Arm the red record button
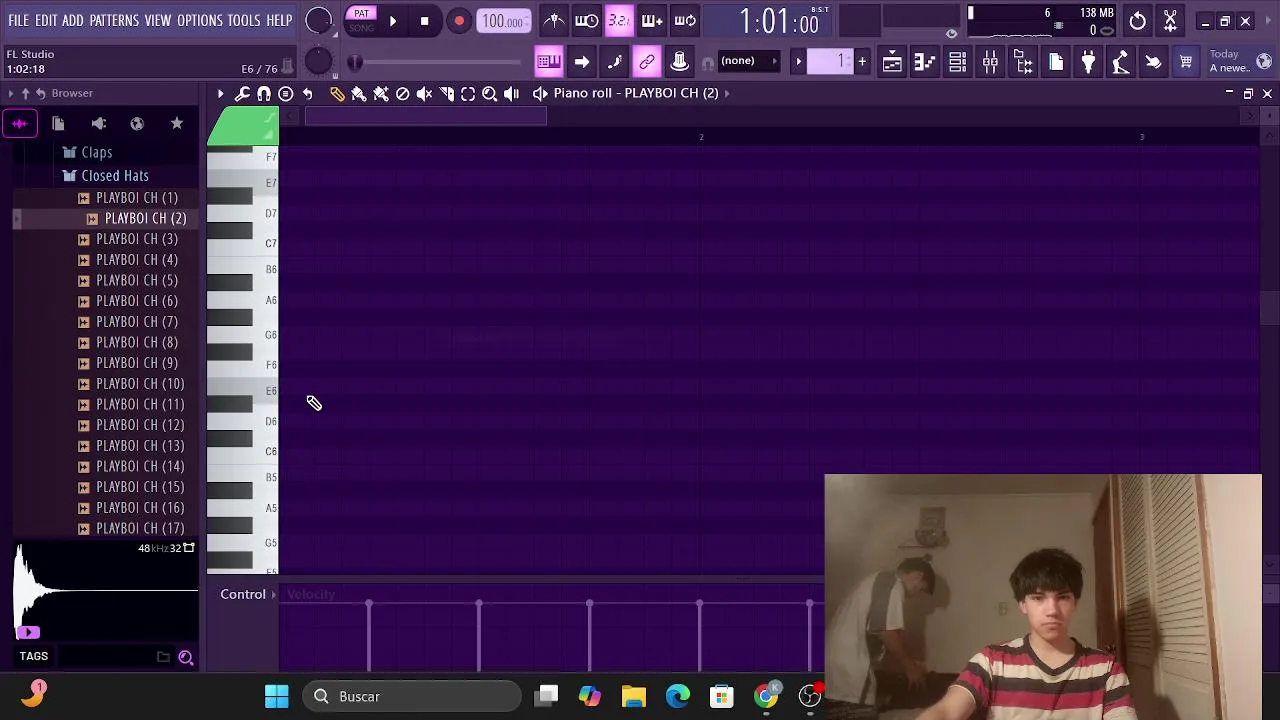The width and height of the screenshot is (1280, 720). point(458,20)
